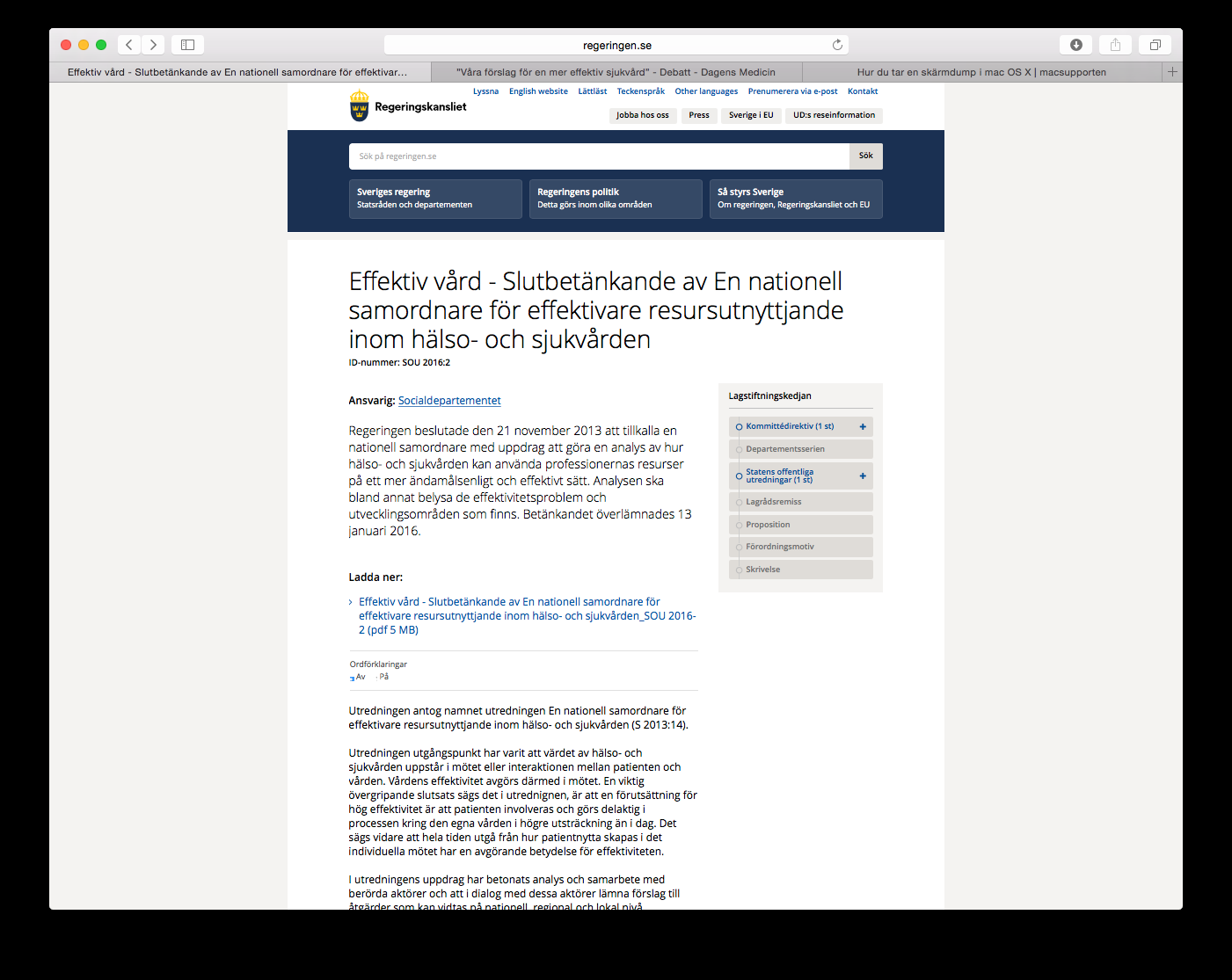The width and height of the screenshot is (1232, 980).
Task: Open the English website link
Action: point(538,91)
